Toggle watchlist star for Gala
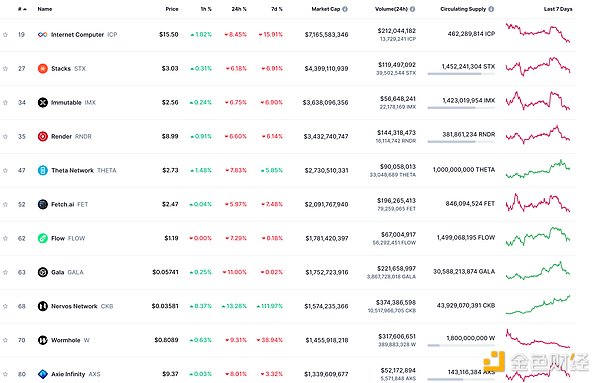 click(5, 272)
